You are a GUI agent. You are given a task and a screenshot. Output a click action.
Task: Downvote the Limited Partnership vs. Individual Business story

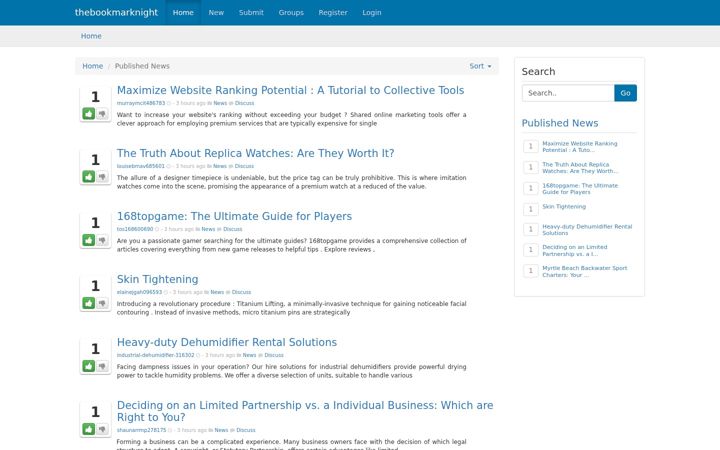[x=102, y=429]
